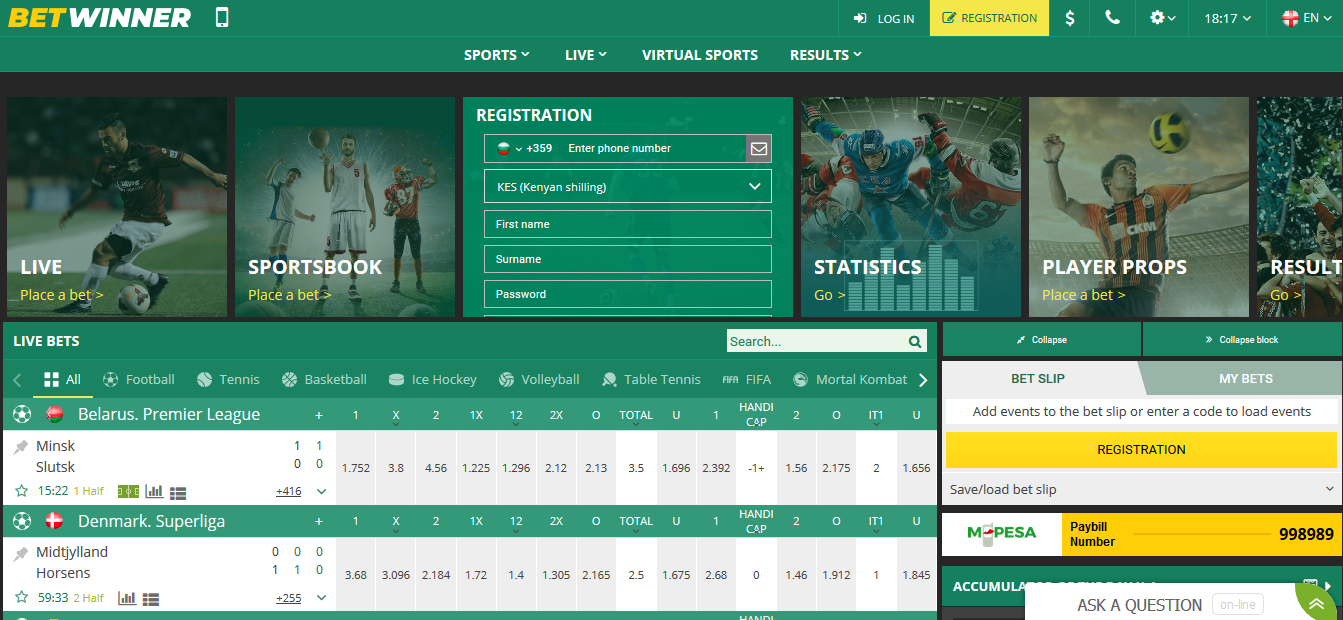Screen dimensions: 1343x620
Task: Open the STATISTICS banner tile
Action: pos(911,207)
